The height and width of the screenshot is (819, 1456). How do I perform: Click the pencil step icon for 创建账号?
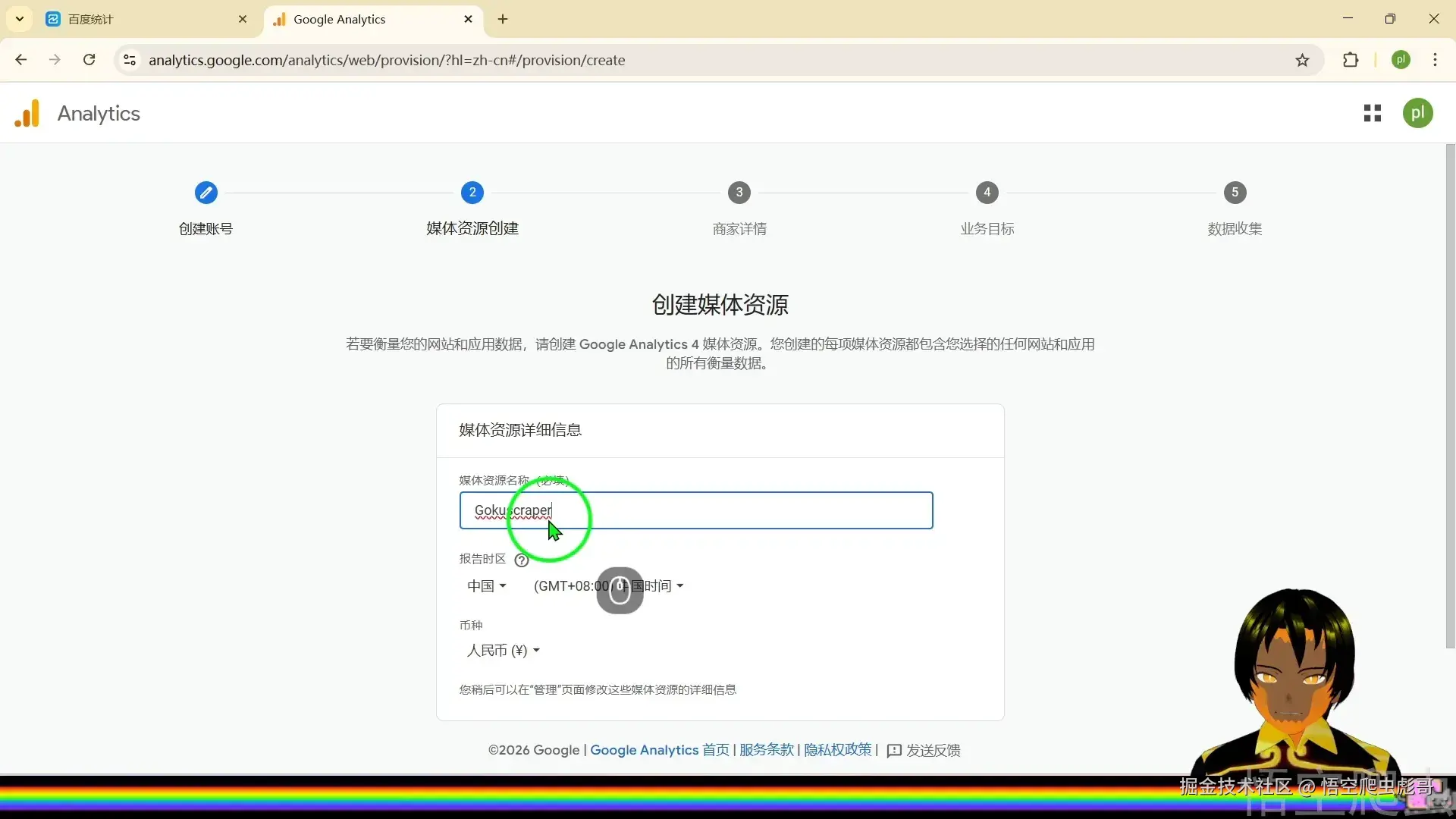206,193
